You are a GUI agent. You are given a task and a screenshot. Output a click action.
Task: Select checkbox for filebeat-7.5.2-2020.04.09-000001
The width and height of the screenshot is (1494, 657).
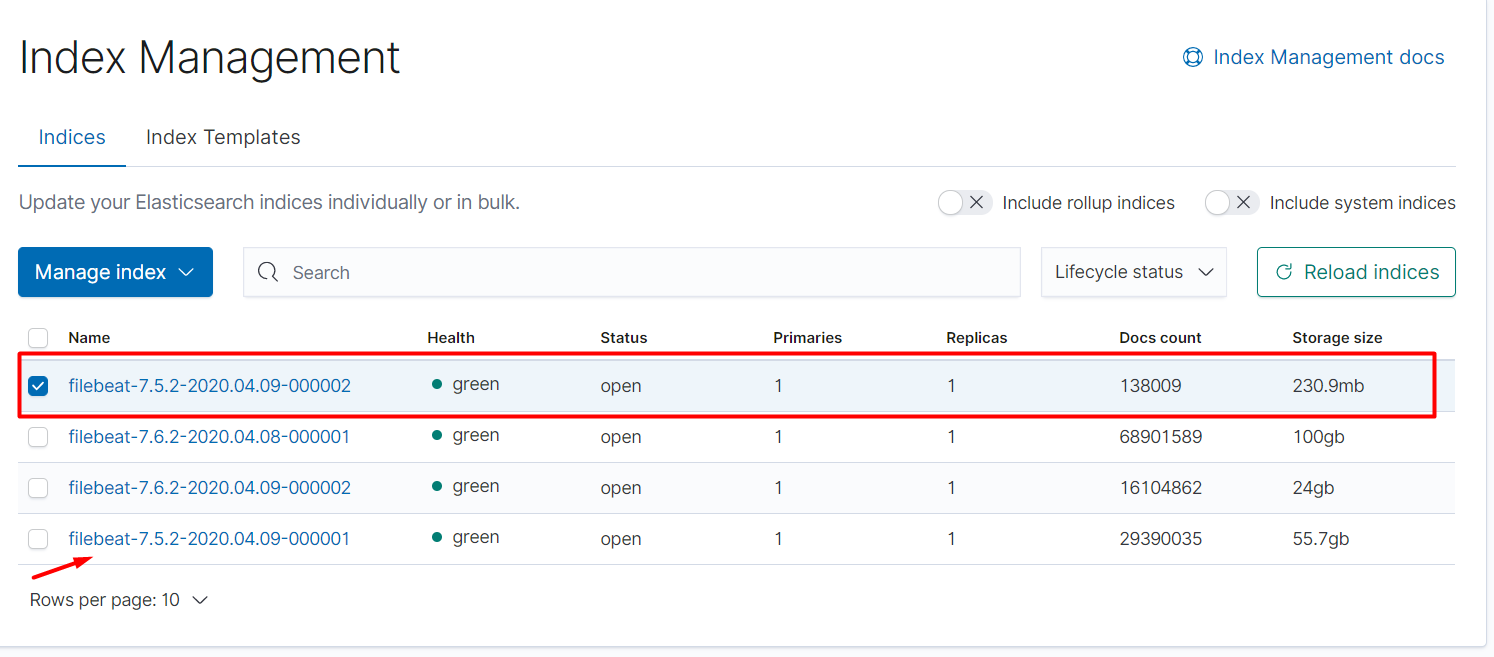click(38, 539)
